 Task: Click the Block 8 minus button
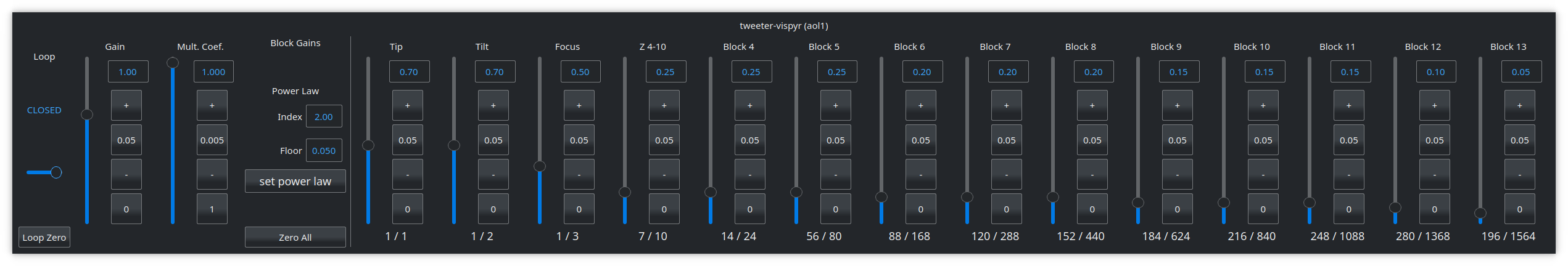(x=1092, y=174)
